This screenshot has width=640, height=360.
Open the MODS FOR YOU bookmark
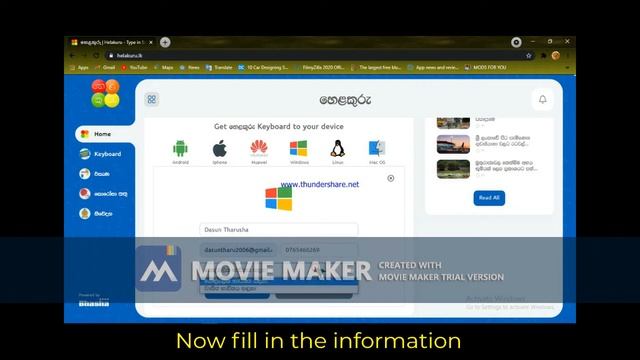tap(485, 67)
